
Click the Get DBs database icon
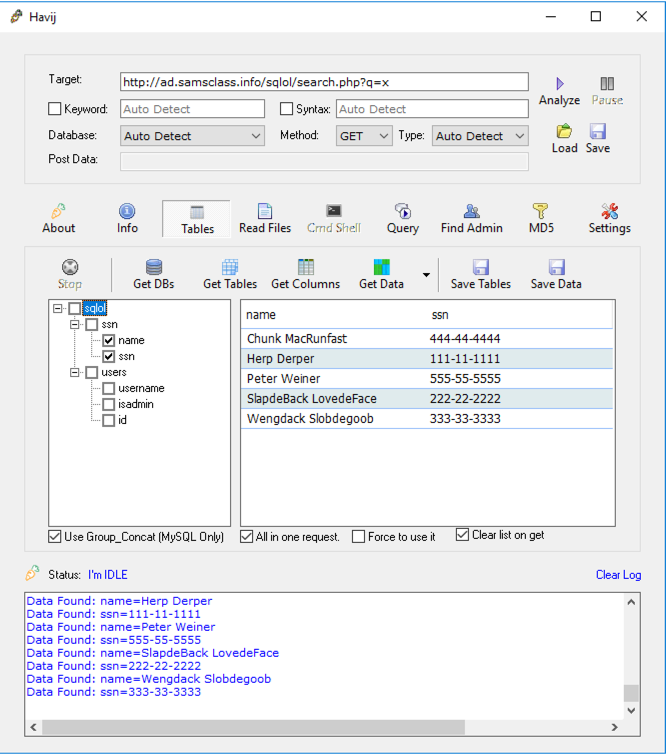(154, 267)
